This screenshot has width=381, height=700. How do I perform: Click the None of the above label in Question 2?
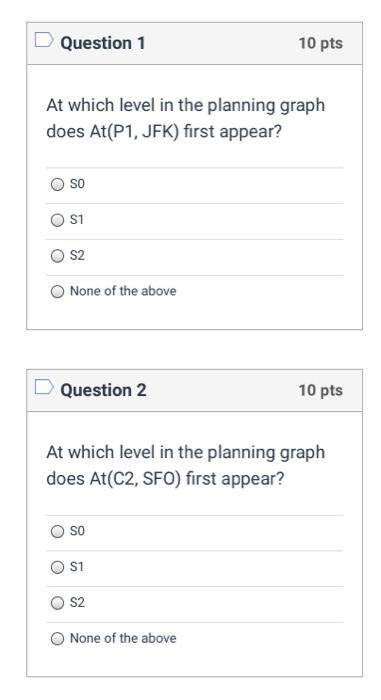pyautogui.click(x=123, y=638)
